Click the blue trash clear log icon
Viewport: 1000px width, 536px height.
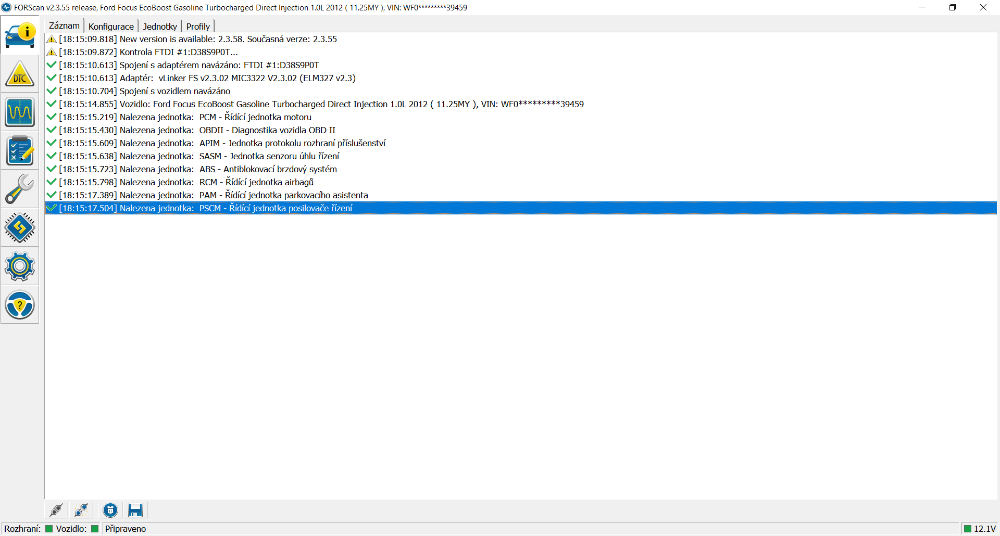[110, 510]
